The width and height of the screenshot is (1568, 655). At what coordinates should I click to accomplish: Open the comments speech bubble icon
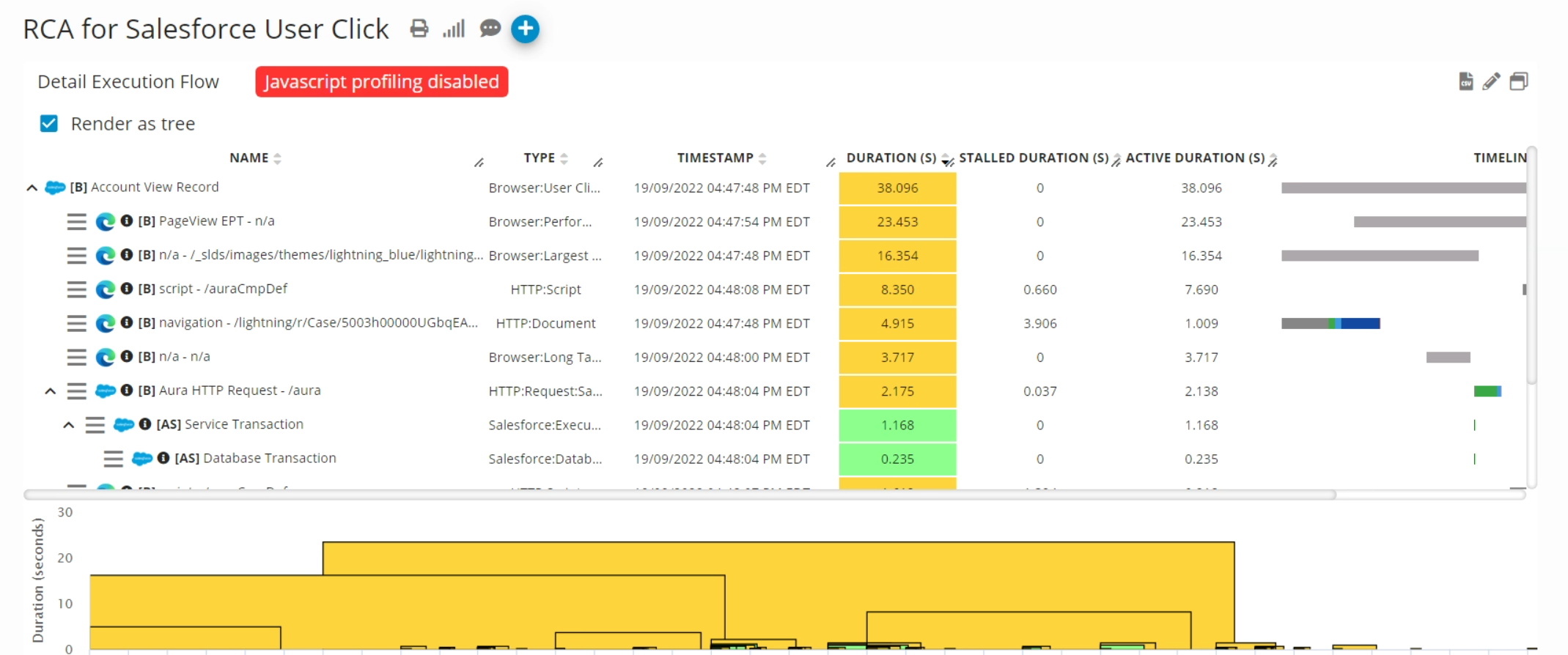click(x=490, y=29)
